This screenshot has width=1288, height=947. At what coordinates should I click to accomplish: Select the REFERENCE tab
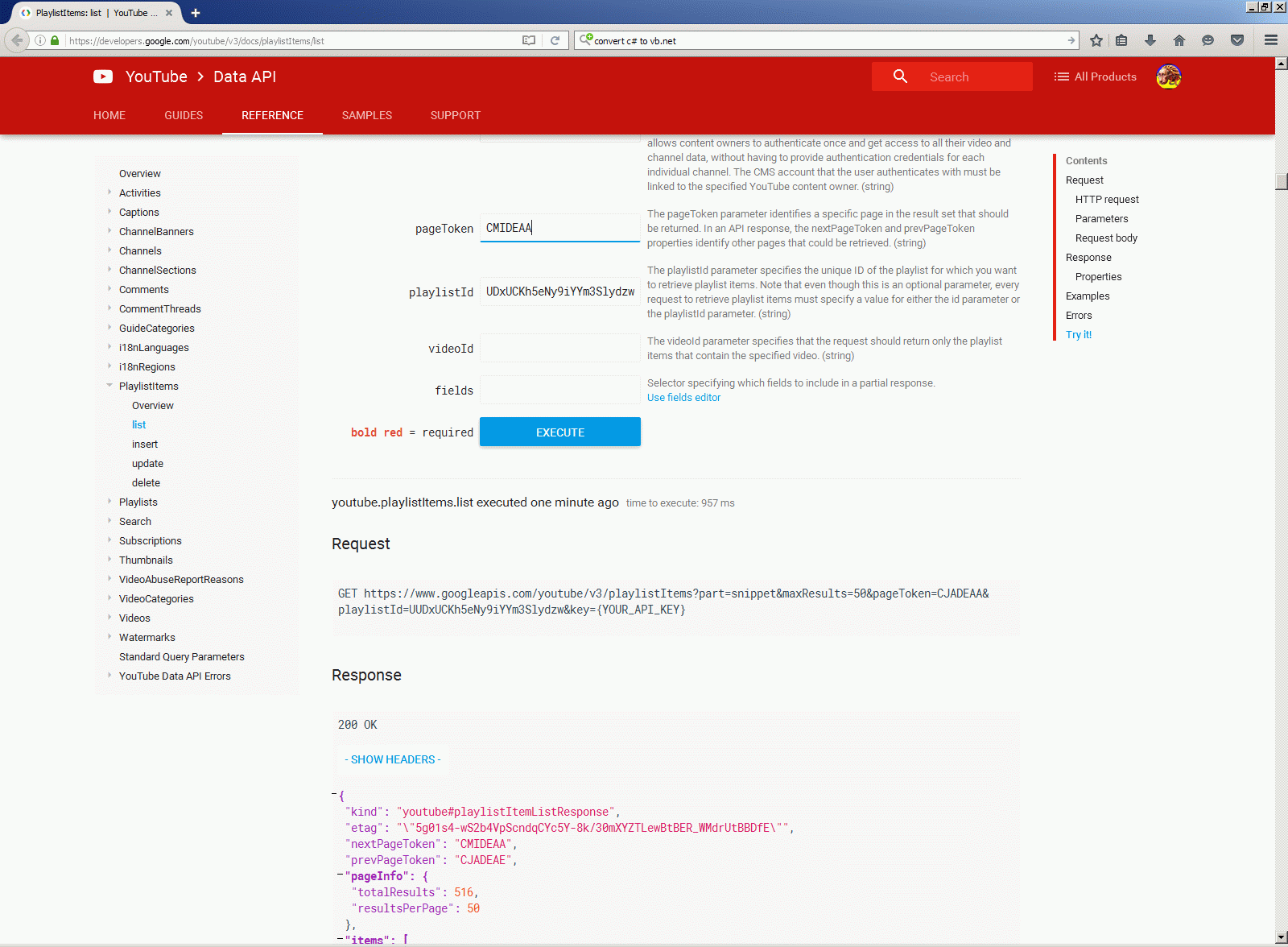click(x=272, y=115)
